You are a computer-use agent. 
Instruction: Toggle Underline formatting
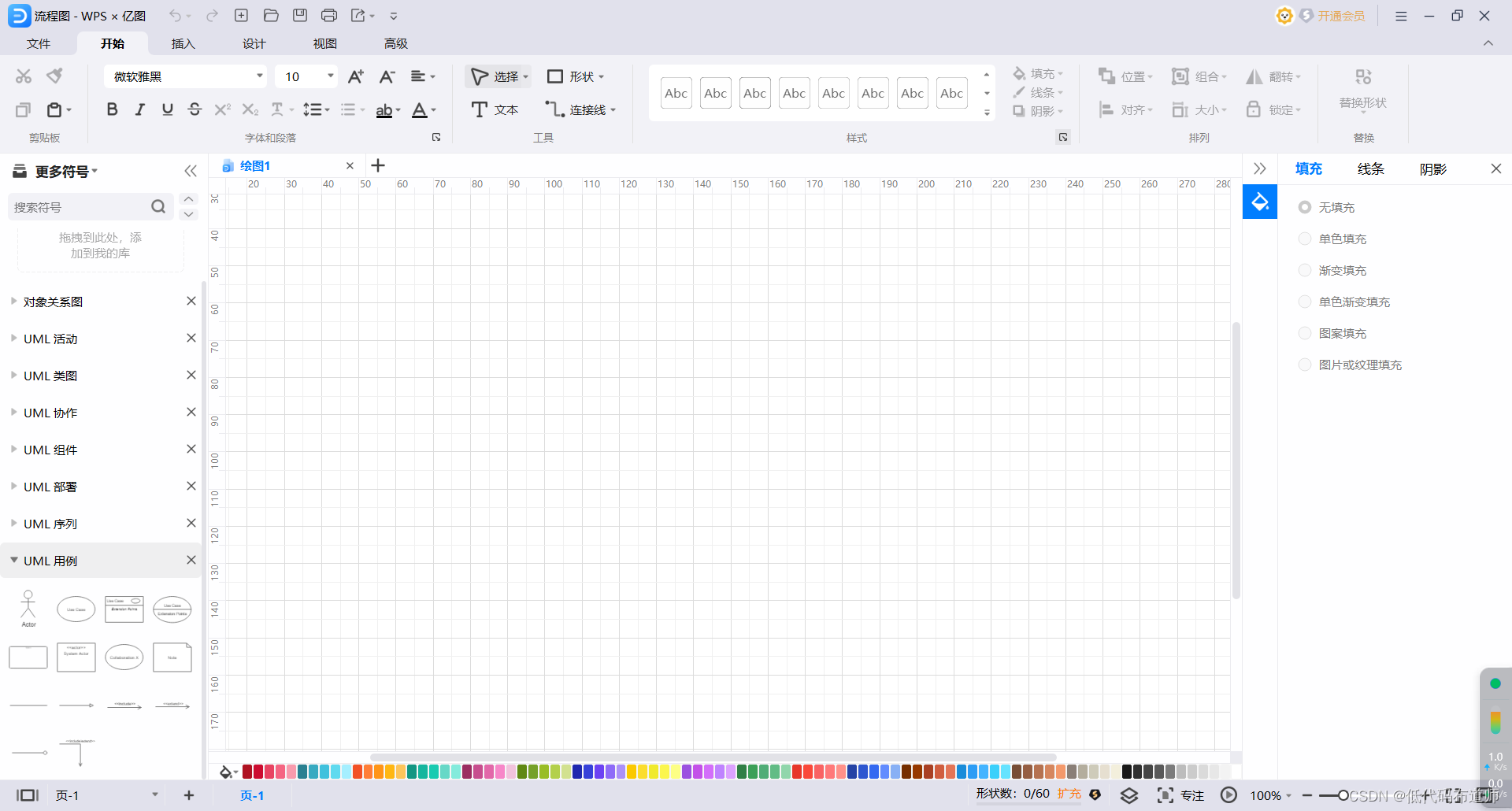tap(167, 109)
